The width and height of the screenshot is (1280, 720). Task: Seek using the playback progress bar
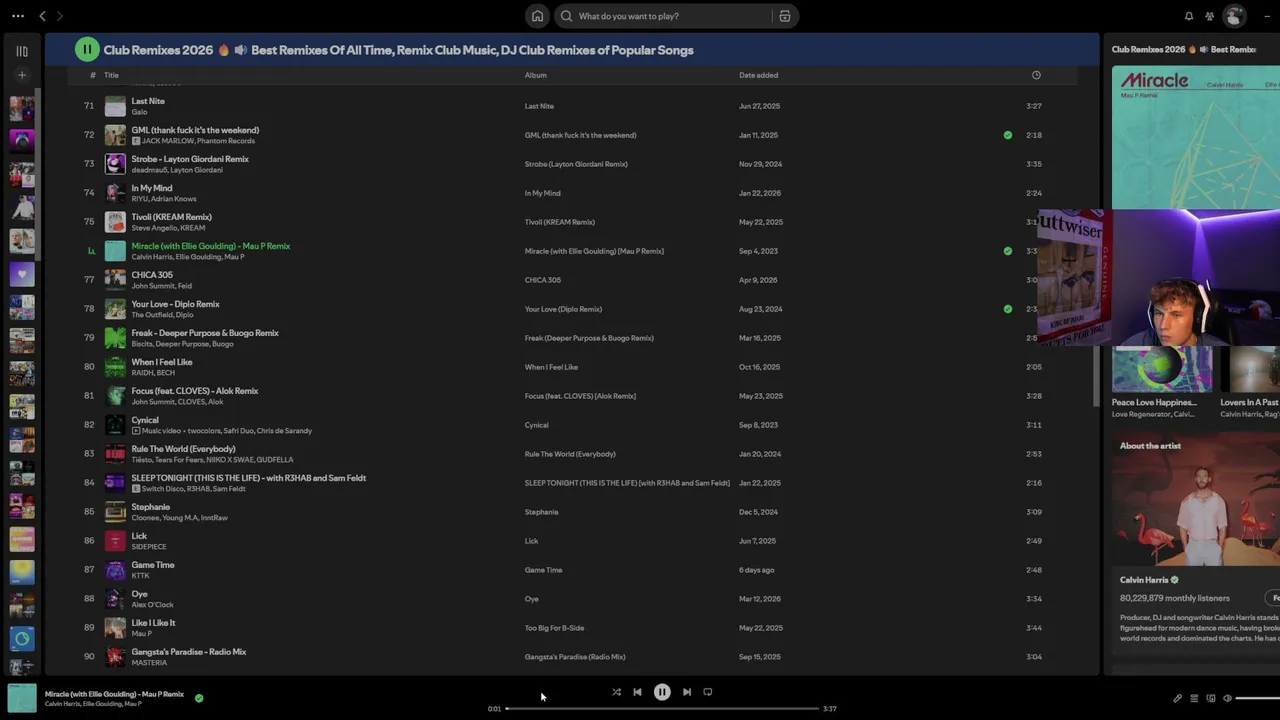click(662, 708)
